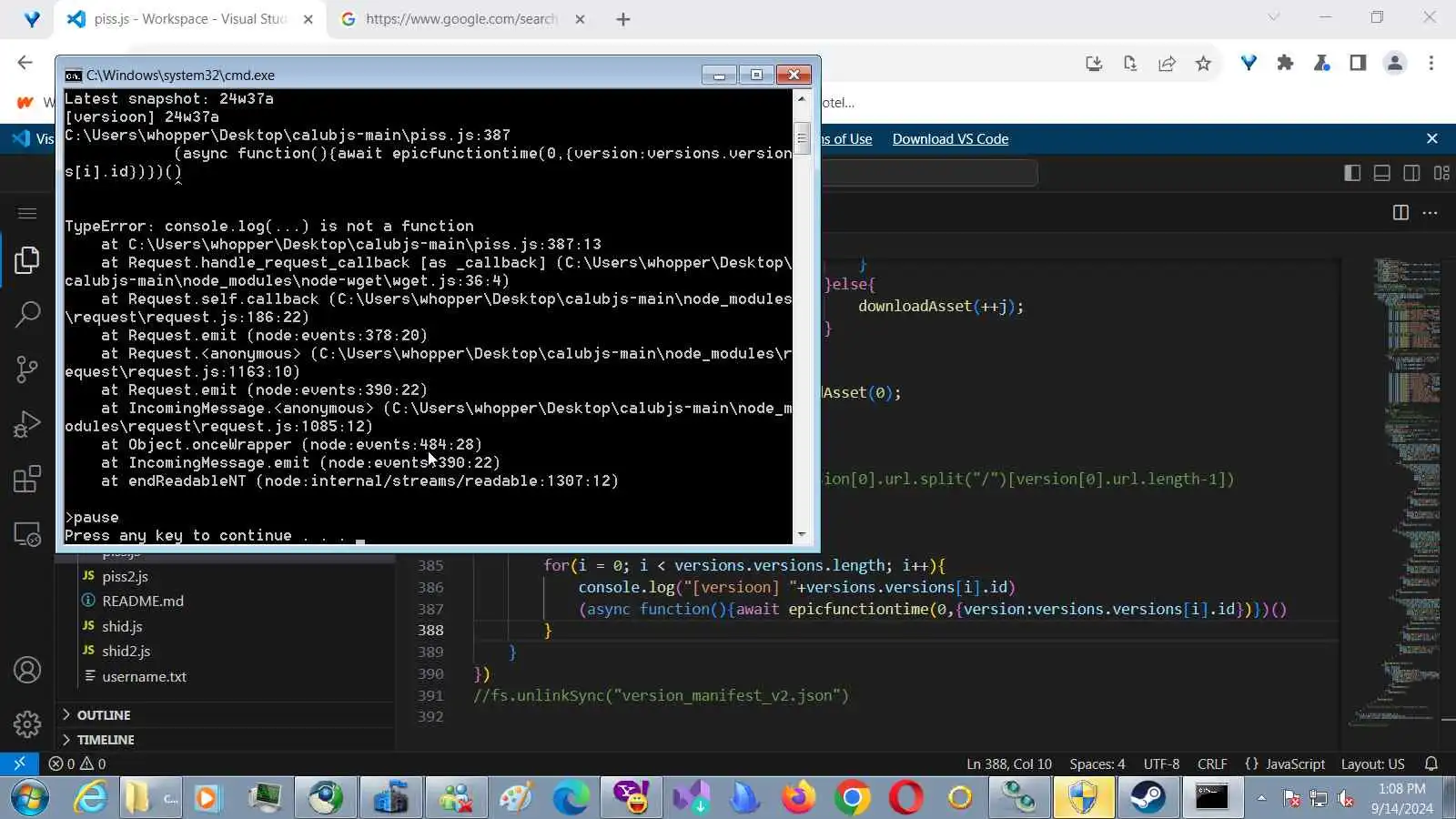Open the Manage gear menu
The image size is (1456, 819).
[x=27, y=724]
